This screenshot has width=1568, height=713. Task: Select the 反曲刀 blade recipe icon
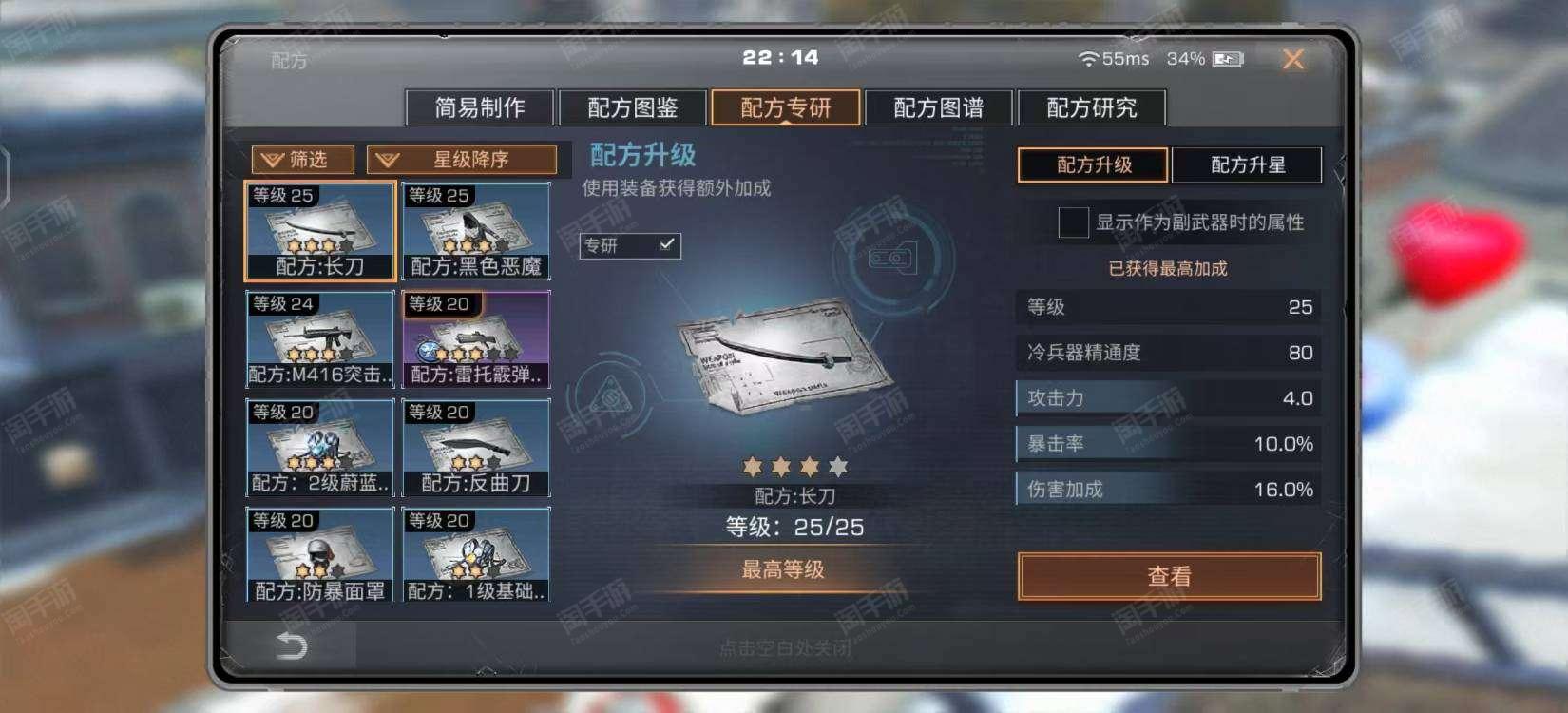(476, 448)
